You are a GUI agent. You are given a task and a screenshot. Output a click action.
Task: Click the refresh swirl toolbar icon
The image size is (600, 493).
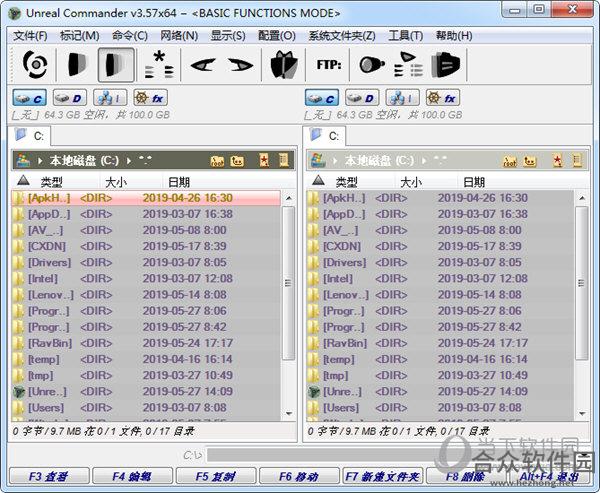(35, 64)
